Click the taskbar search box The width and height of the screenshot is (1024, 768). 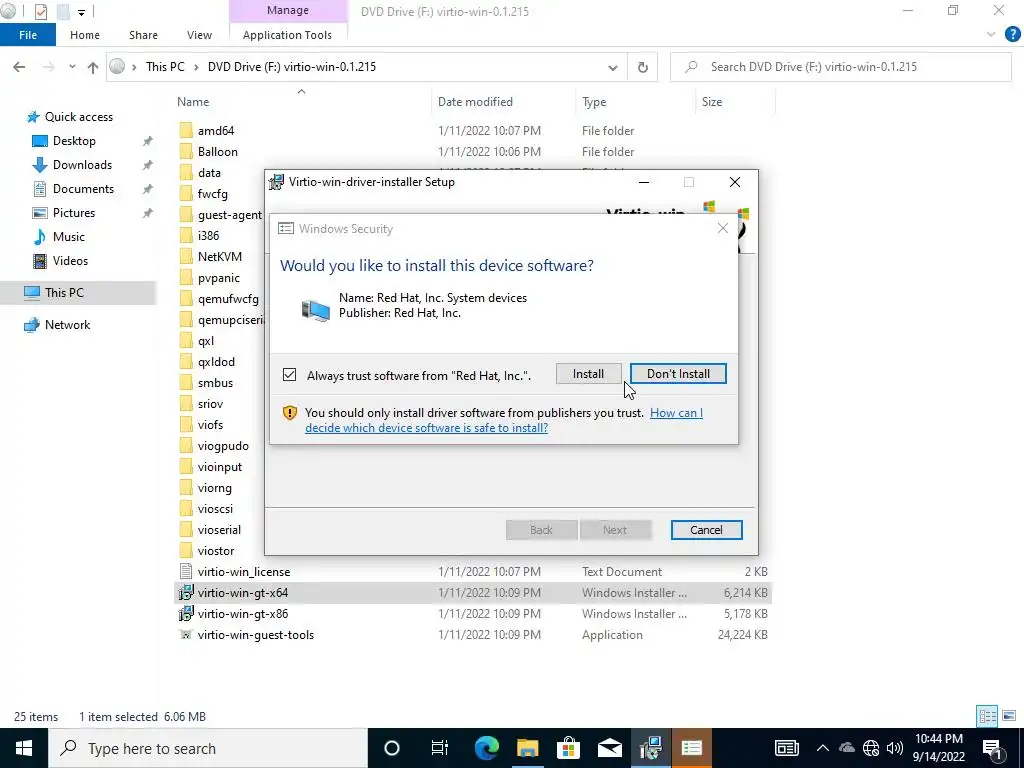click(208, 748)
